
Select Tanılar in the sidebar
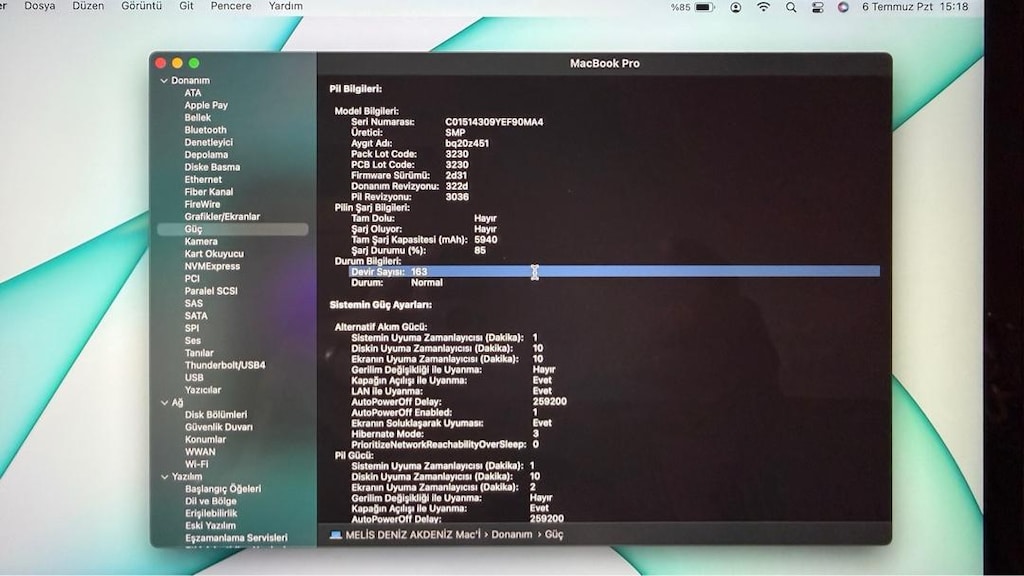[x=199, y=353]
